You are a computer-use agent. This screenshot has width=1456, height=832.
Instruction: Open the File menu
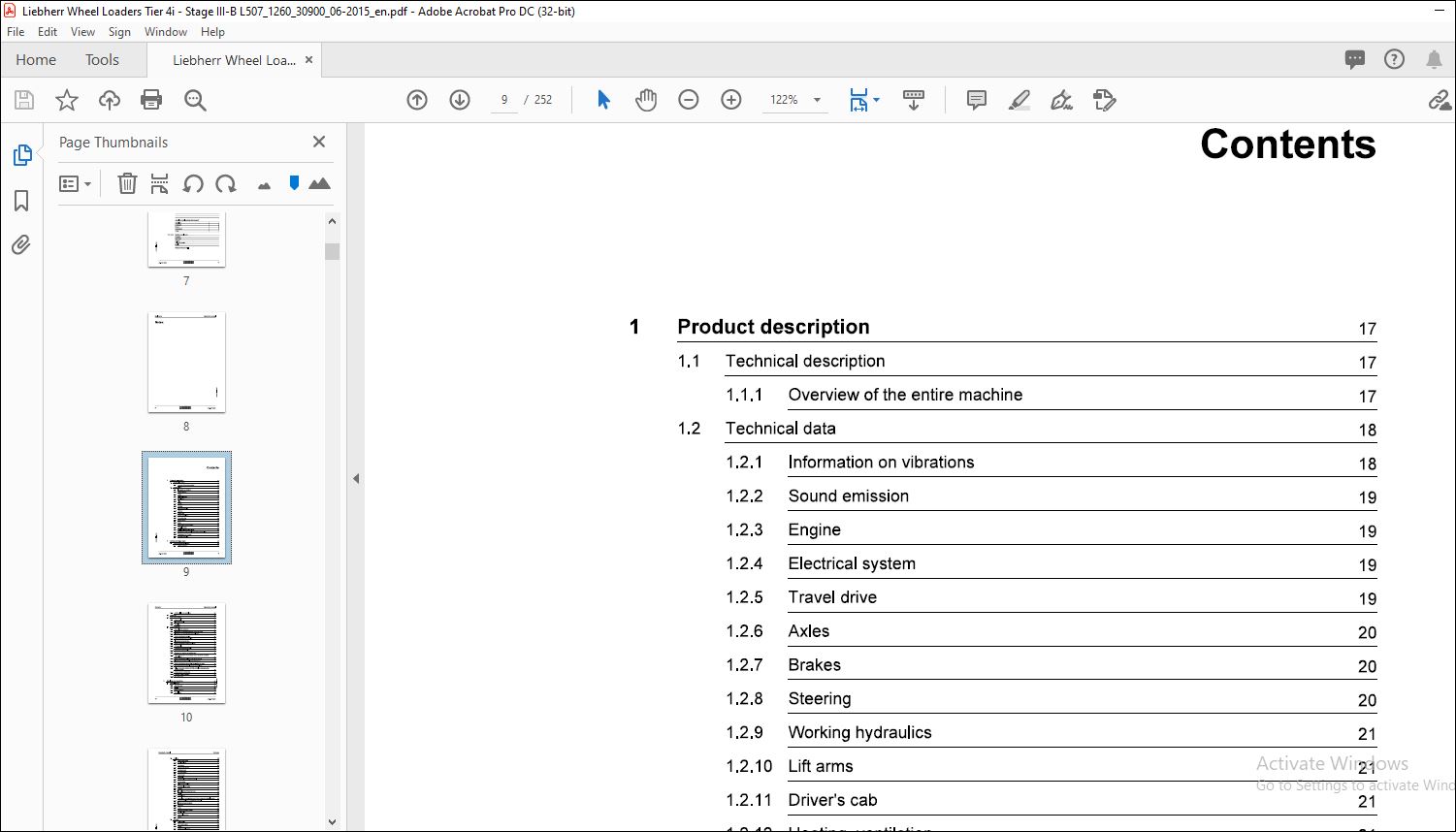point(16,32)
